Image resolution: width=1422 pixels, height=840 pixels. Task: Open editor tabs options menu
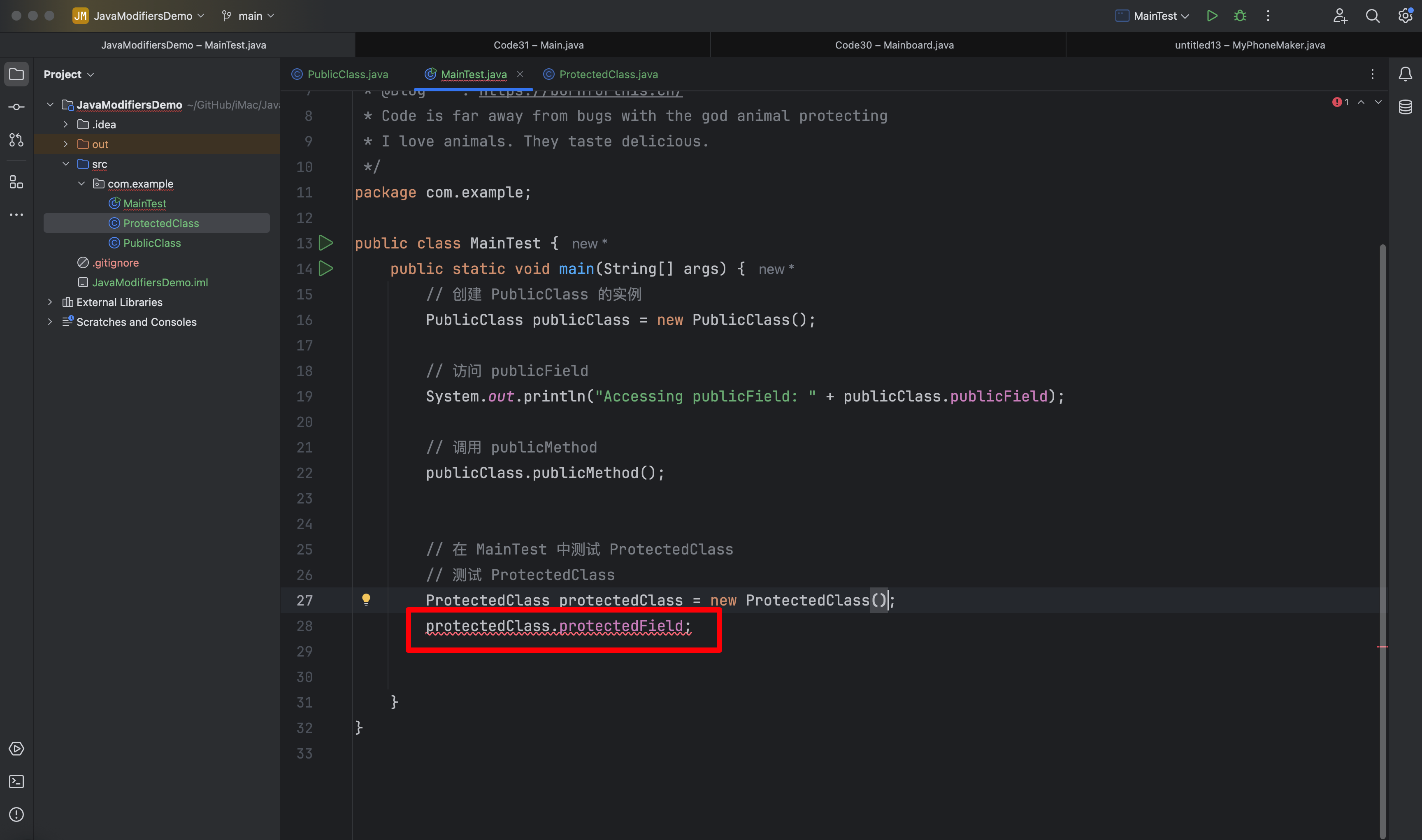(1372, 74)
